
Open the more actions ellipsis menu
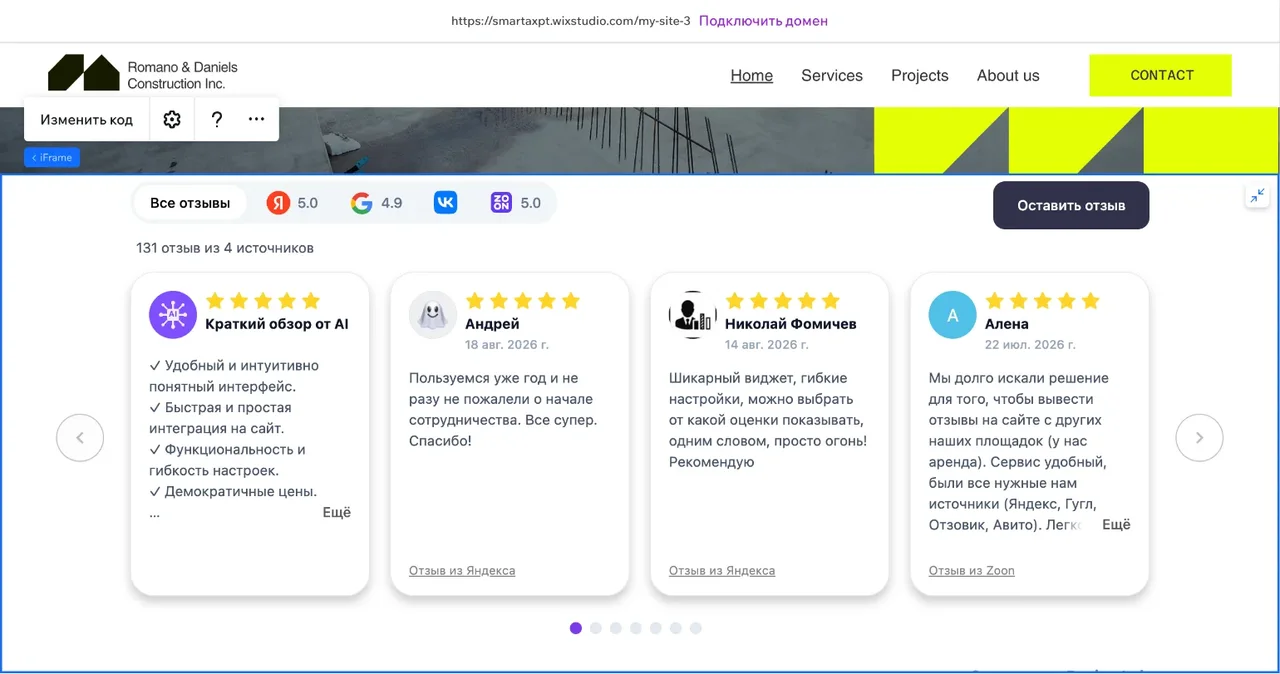[x=257, y=119]
